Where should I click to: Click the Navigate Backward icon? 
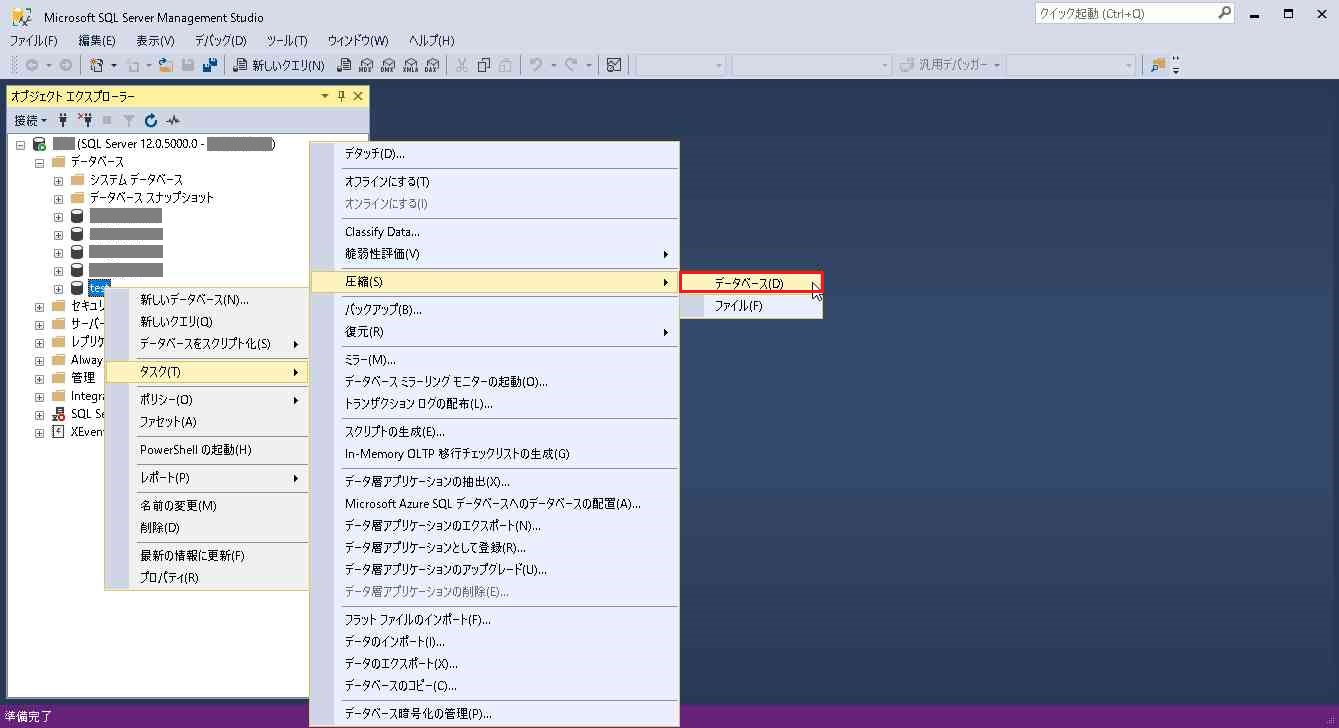click(32, 65)
